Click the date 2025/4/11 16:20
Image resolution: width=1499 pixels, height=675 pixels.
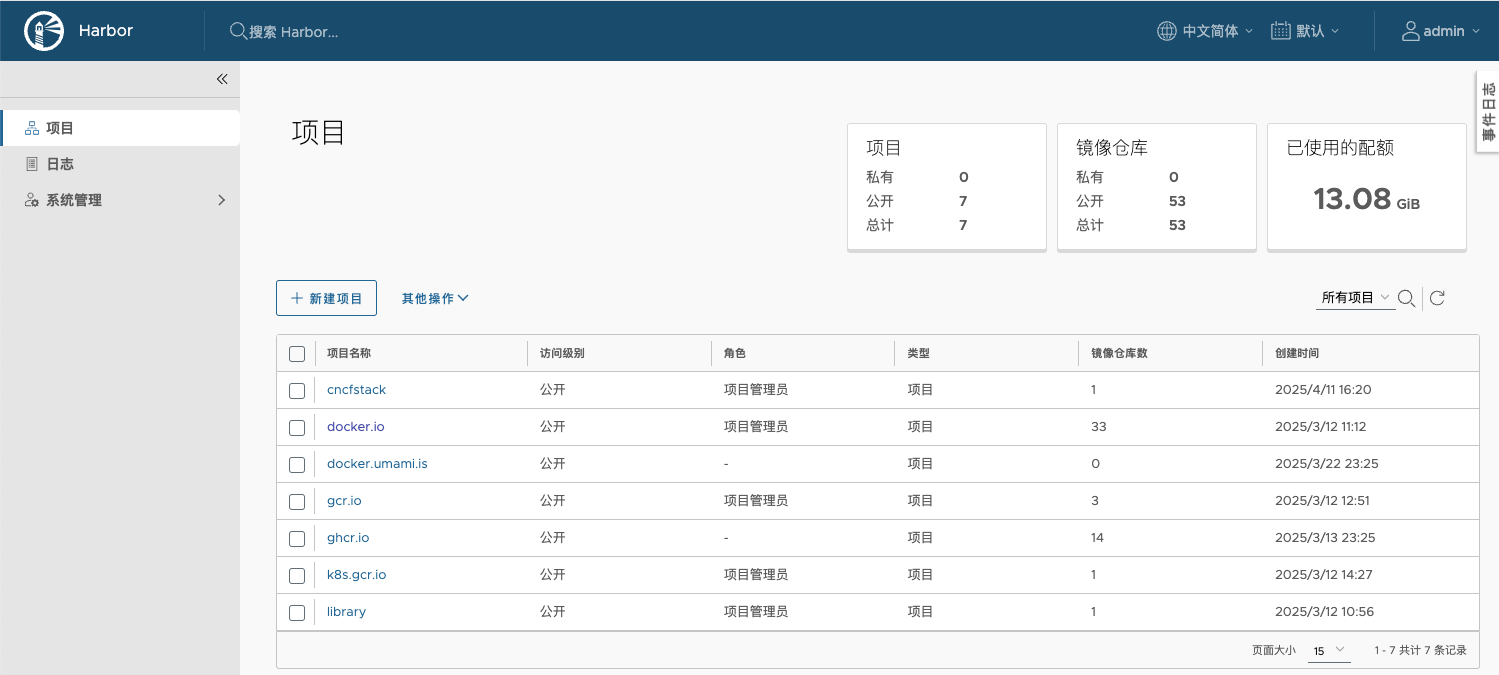coord(1323,390)
